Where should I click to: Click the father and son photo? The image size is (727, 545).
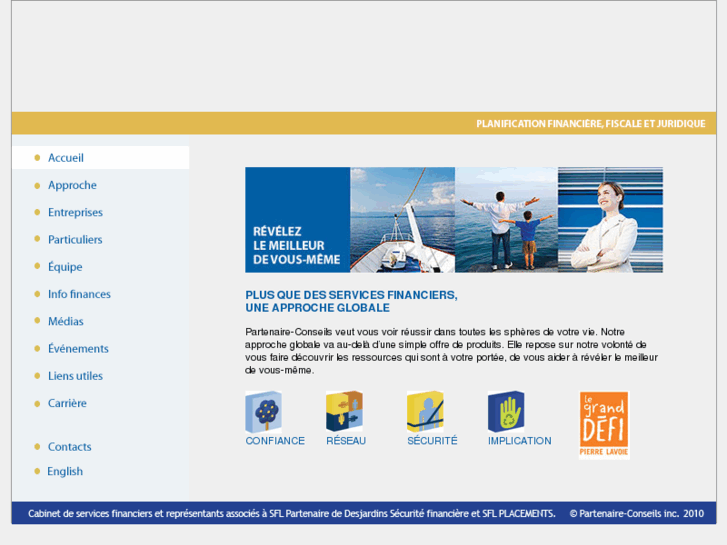506,220
